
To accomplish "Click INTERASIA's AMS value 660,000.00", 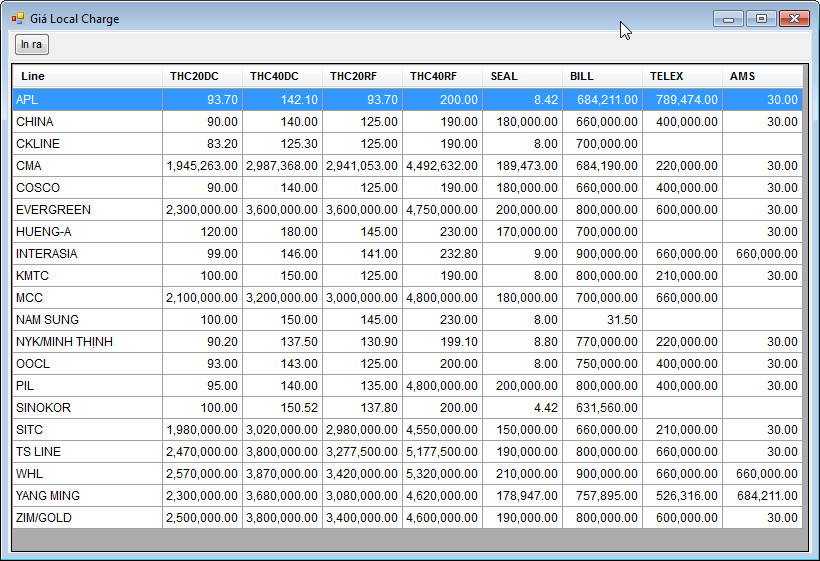I will 762,254.
